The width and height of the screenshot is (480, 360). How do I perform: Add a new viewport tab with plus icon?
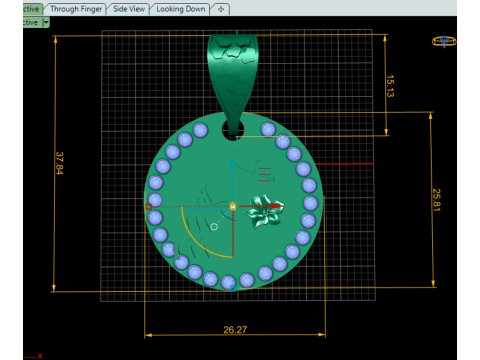click(221, 9)
